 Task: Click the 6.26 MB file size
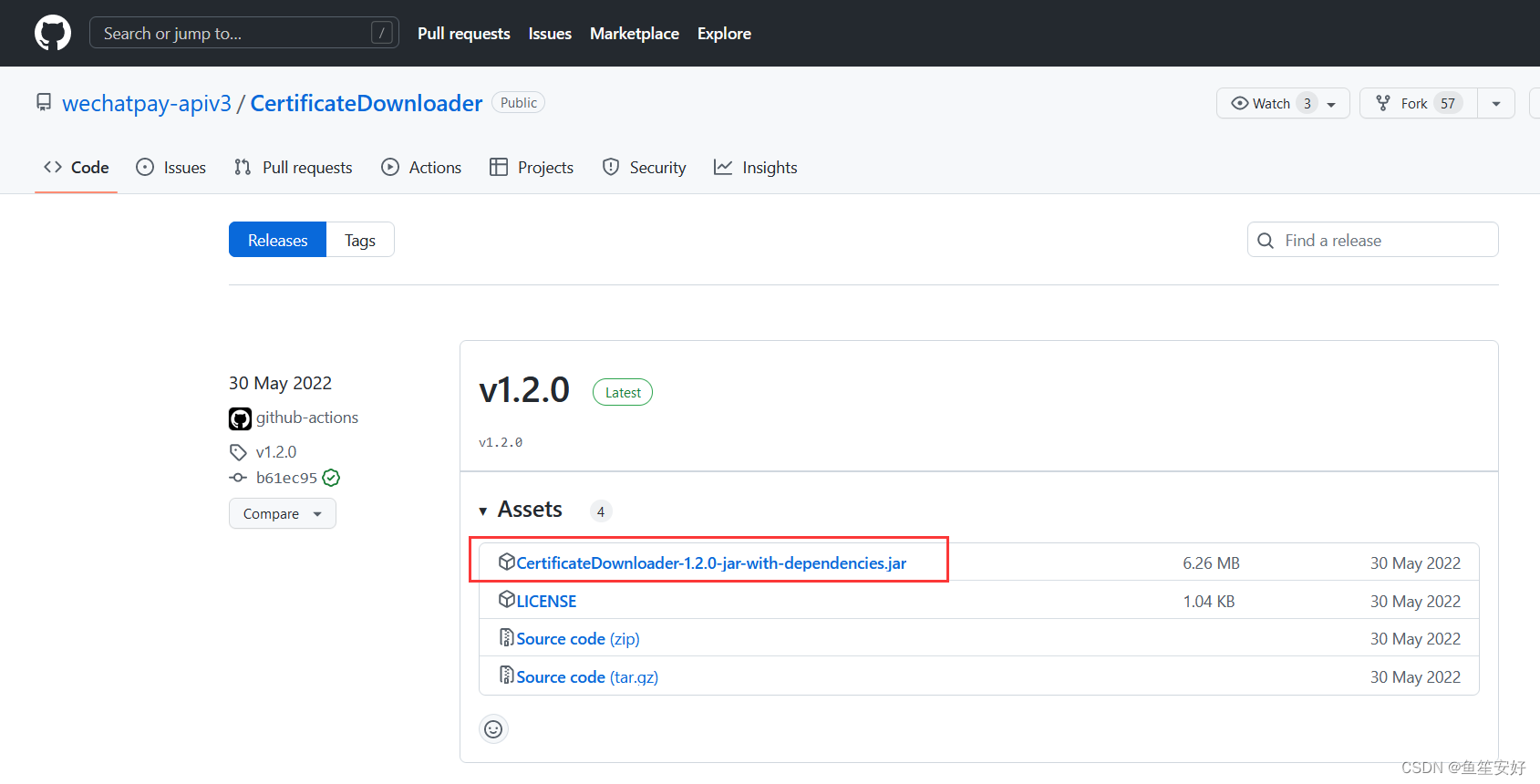[1211, 562]
